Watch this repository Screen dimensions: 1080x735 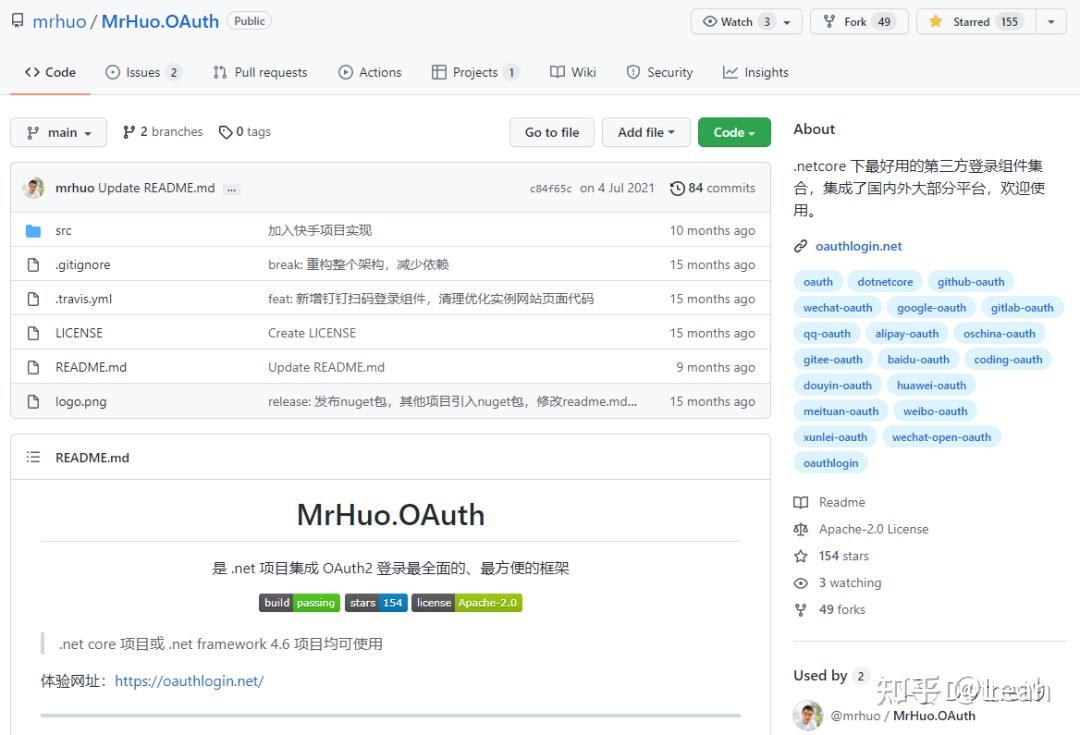pyautogui.click(x=737, y=20)
